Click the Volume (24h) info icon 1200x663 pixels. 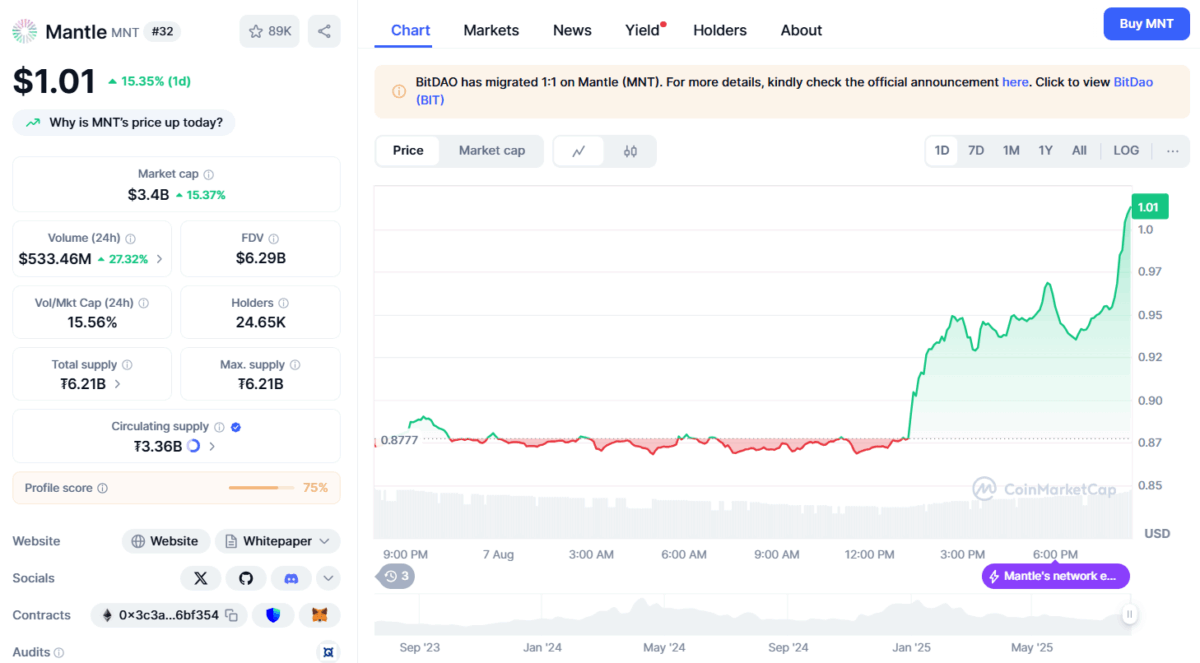coord(131,238)
